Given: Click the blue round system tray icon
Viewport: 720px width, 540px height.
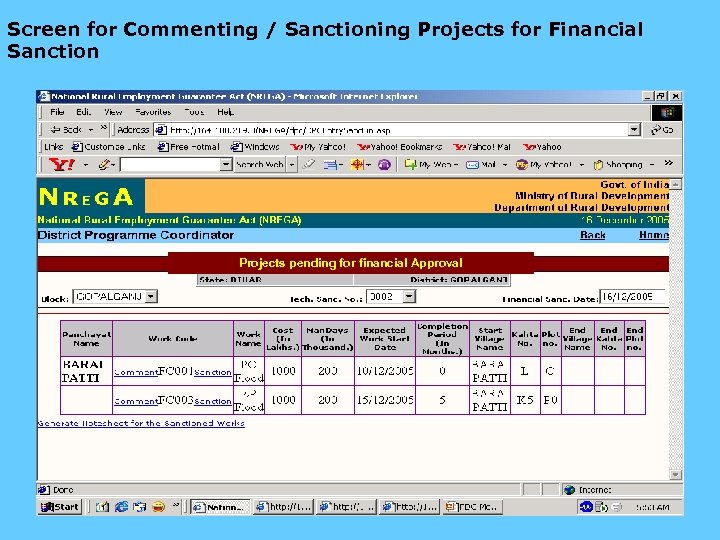Looking at the screenshot, I should click(586, 507).
